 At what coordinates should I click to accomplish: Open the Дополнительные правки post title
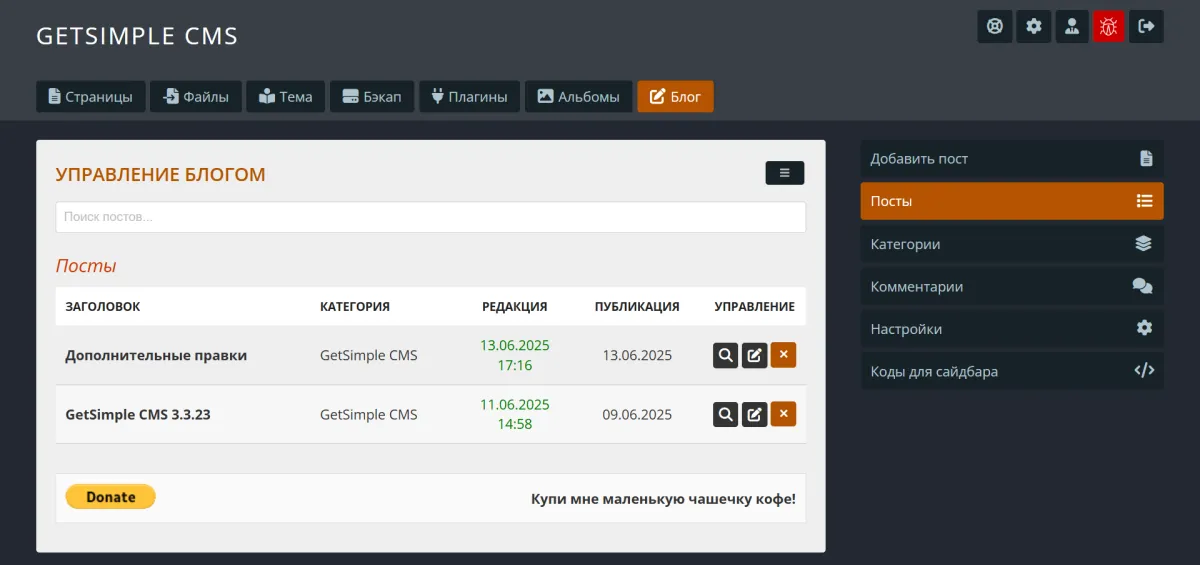(x=156, y=355)
